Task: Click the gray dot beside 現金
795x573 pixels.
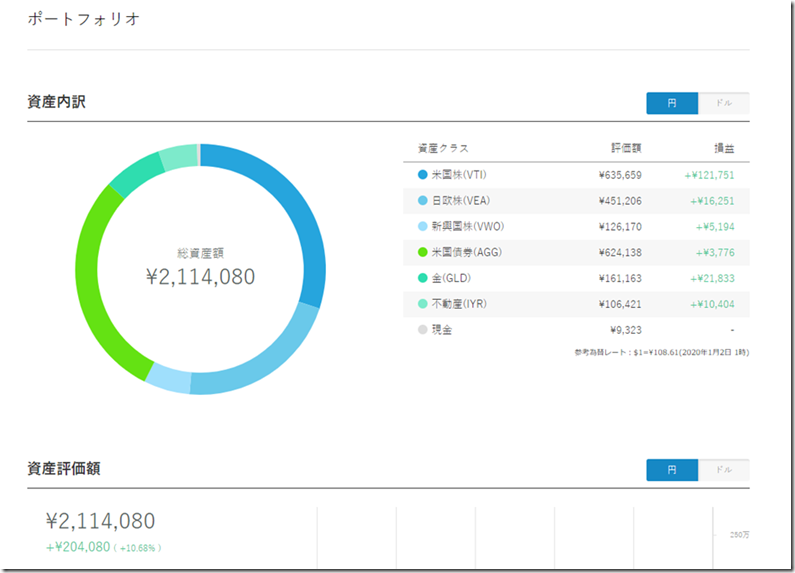Action: click(422, 329)
